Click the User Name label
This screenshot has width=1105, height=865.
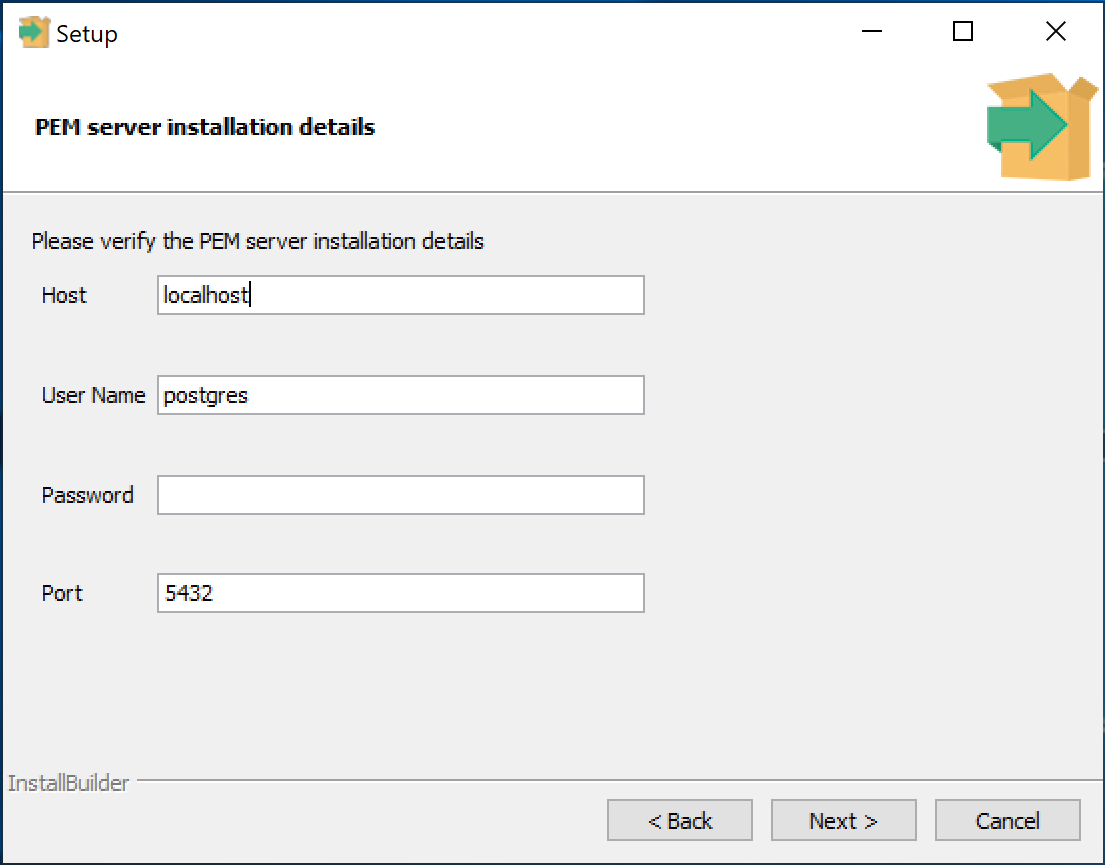(94, 395)
